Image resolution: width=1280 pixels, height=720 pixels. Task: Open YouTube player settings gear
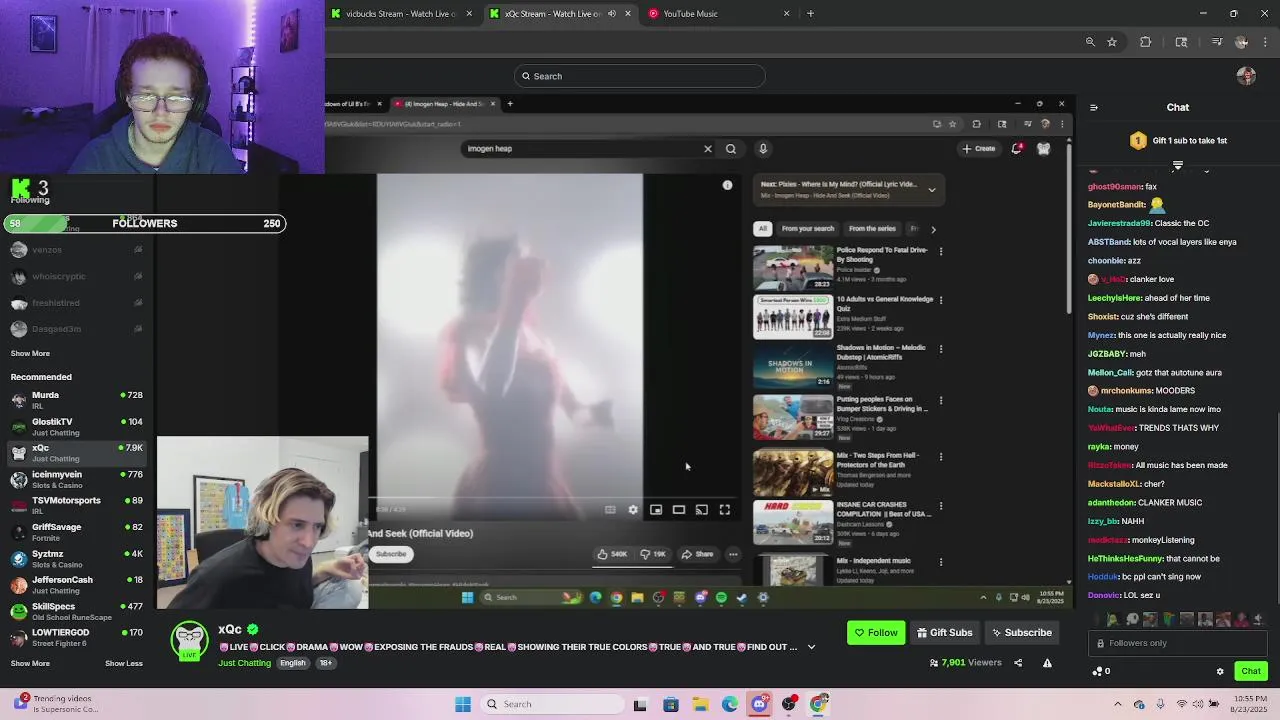click(x=633, y=510)
